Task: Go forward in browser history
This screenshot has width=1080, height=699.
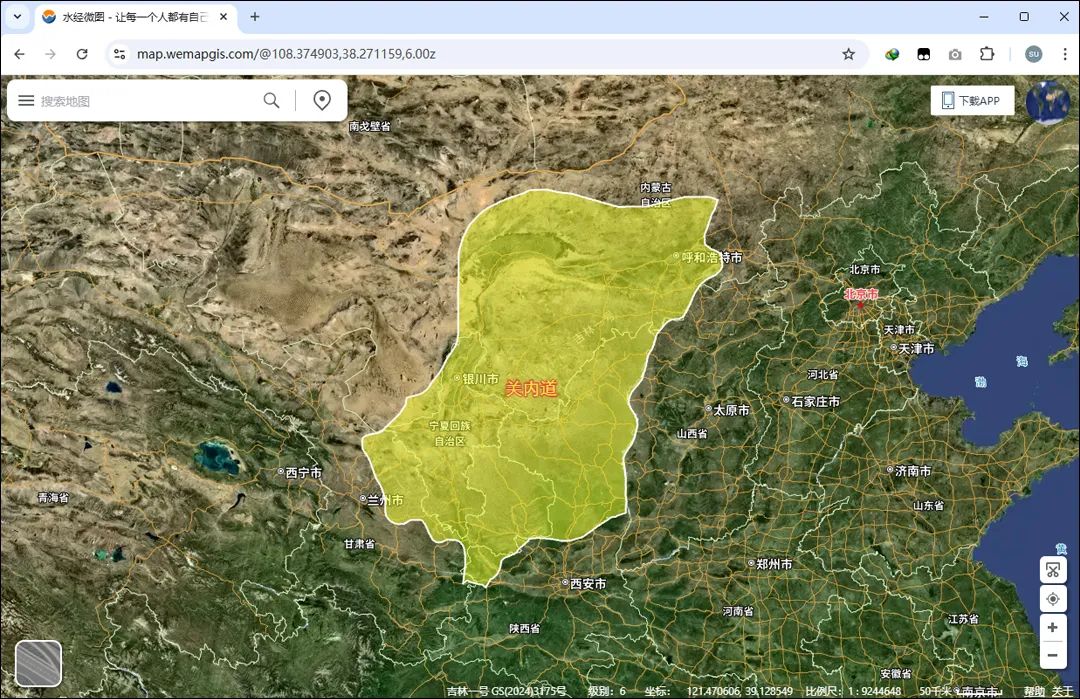Action: [50, 54]
